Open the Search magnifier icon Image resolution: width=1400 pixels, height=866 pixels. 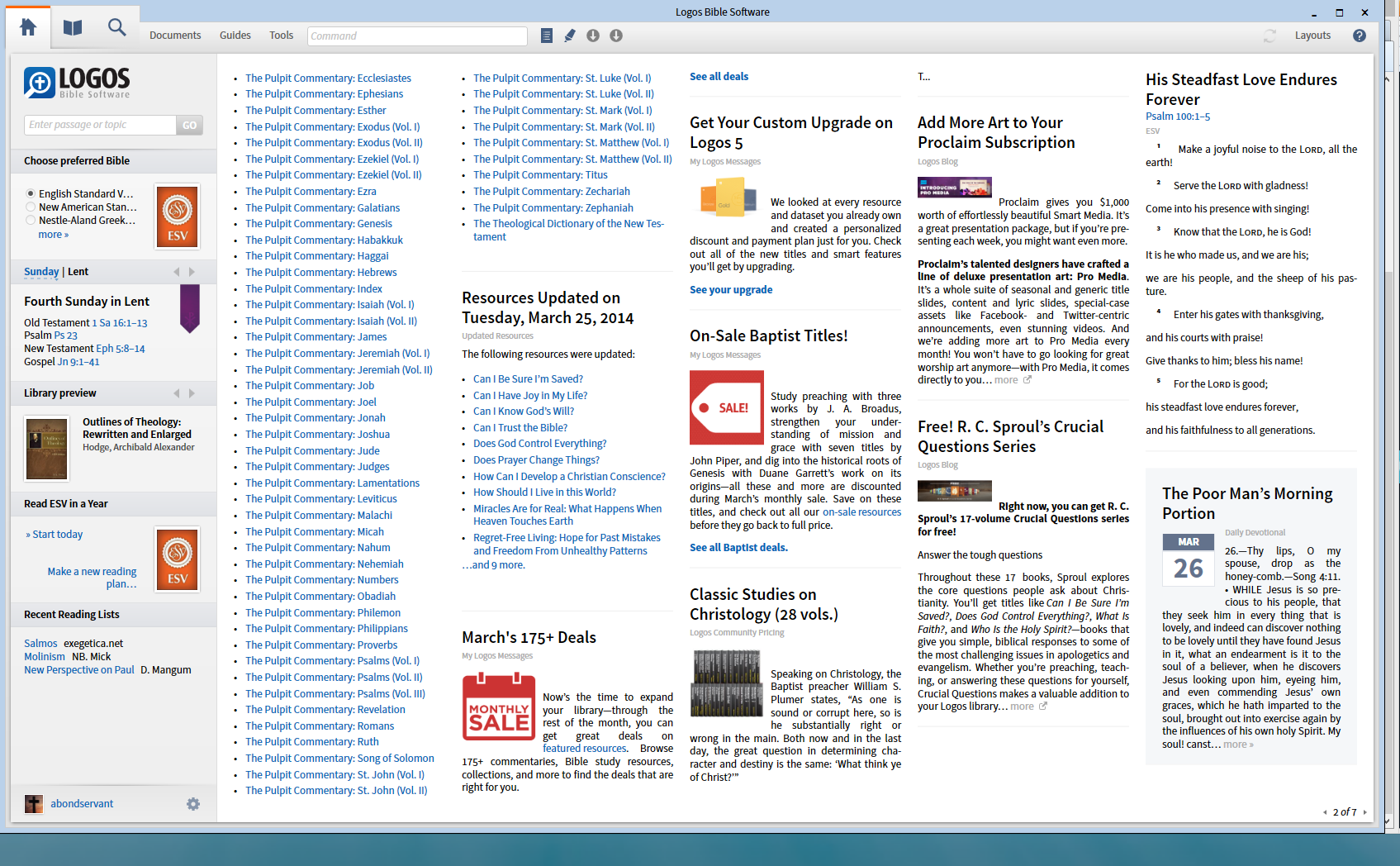pos(117,27)
